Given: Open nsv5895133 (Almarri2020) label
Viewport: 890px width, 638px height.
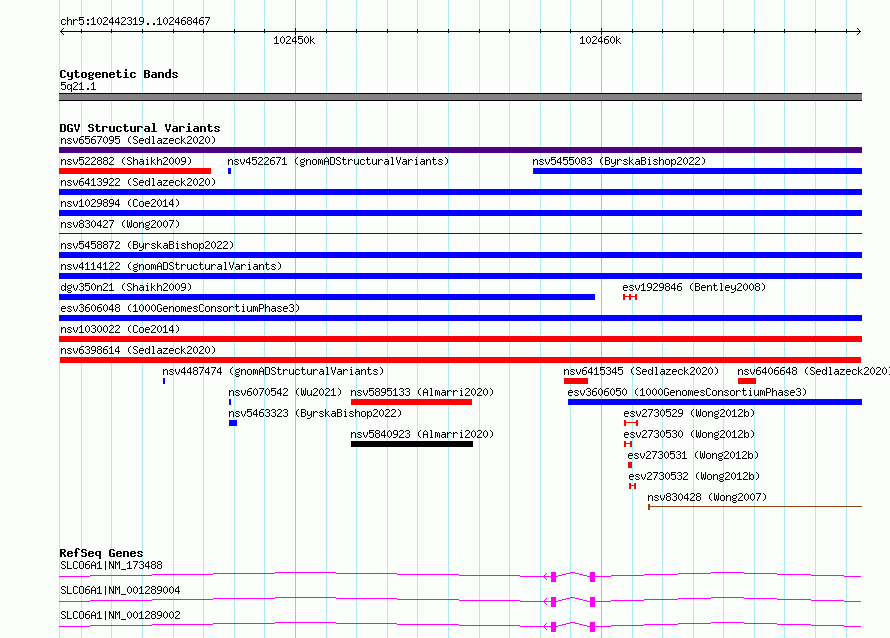Looking at the screenshot, I should 422,392.
